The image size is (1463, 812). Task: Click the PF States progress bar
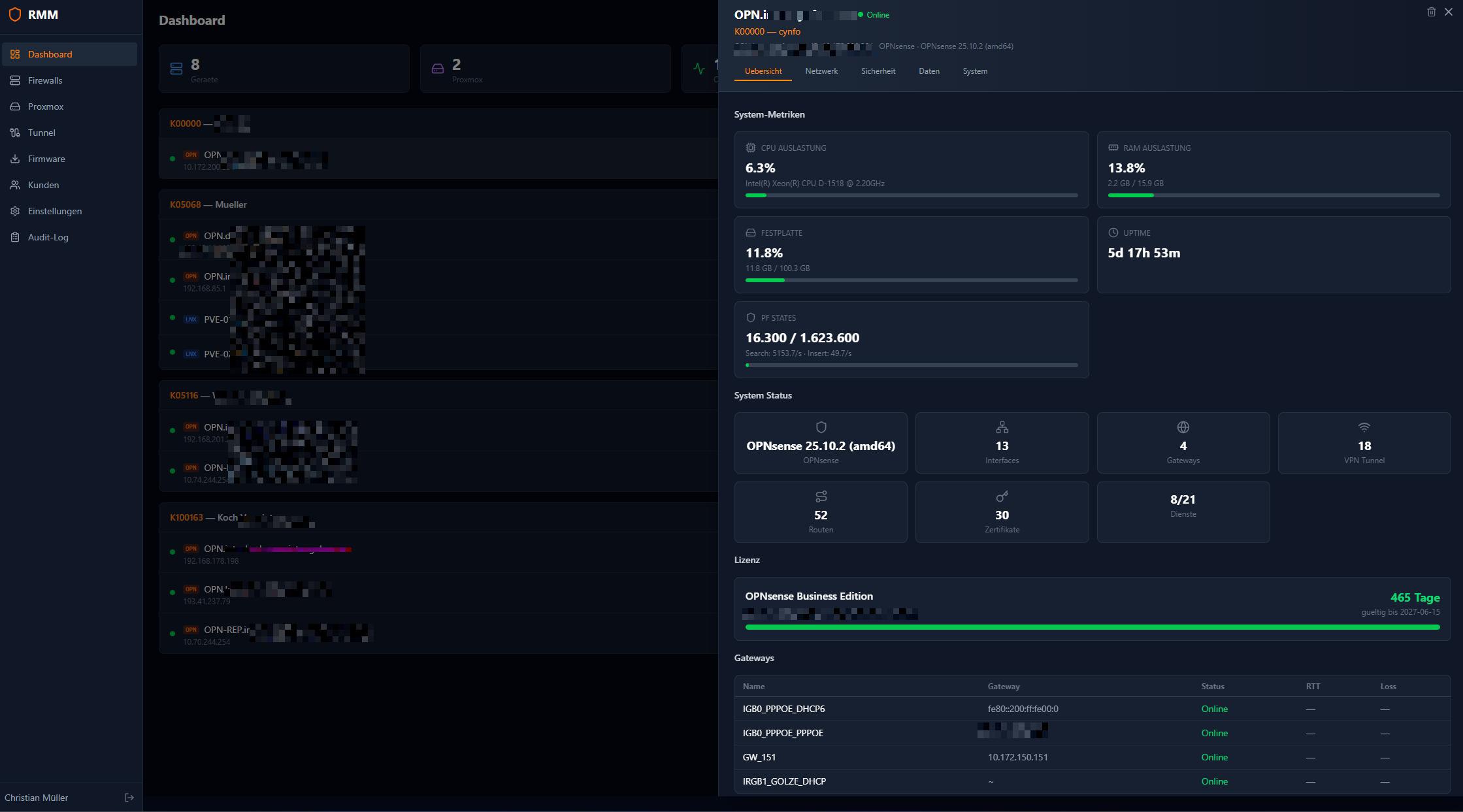[x=912, y=365]
